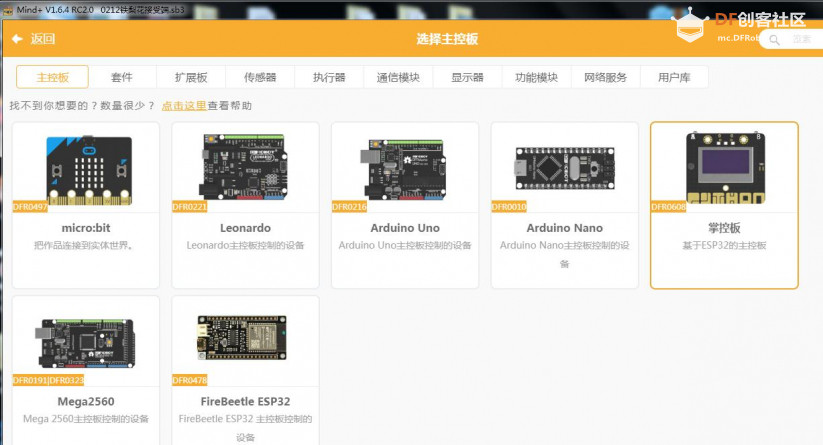Click the 掌控板 card title
Screen dimensions: 823x445
(x=724, y=228)
